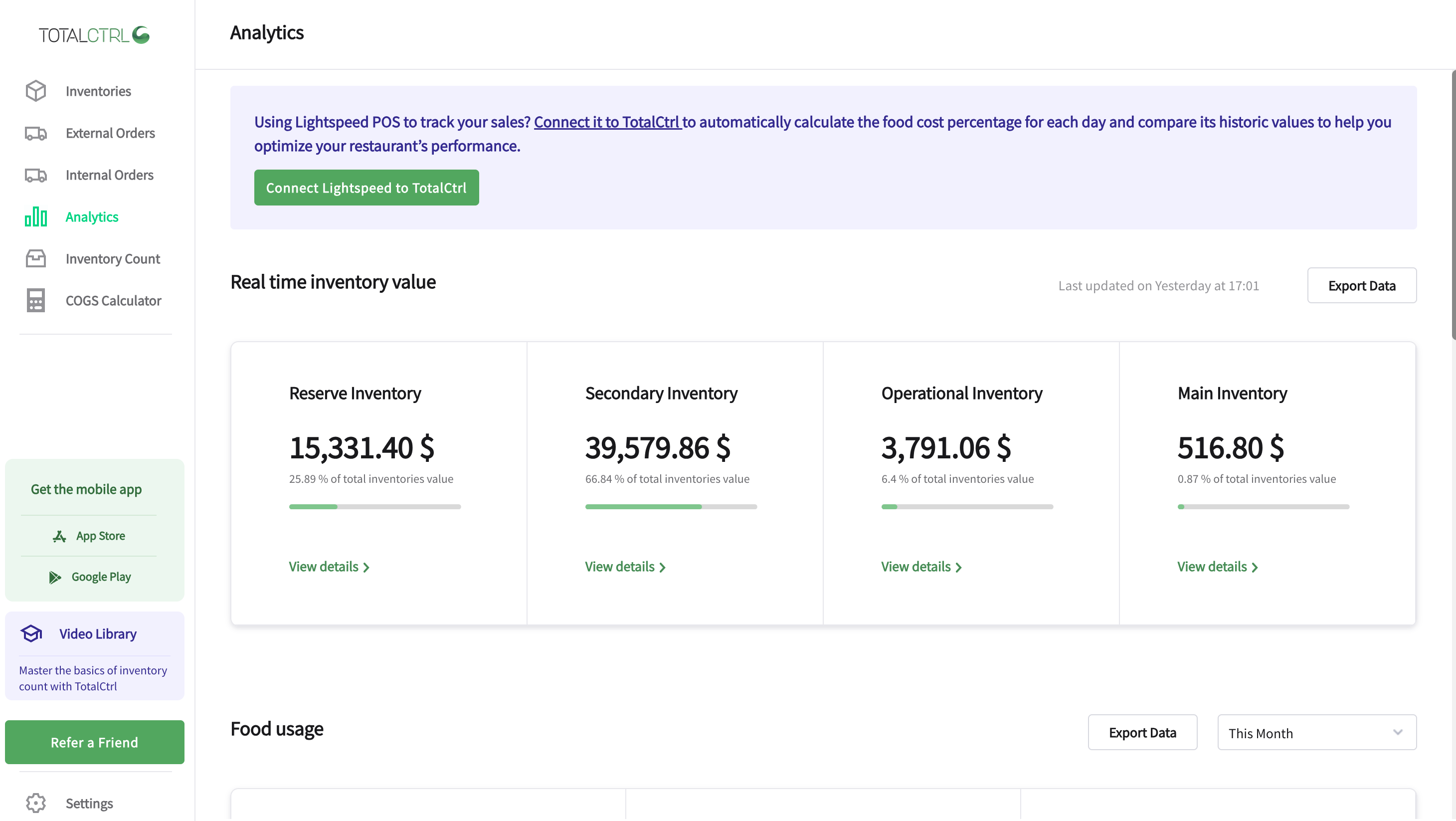
Task: Click 'Real time inventory value' heading
Action: tap(333, 282)
